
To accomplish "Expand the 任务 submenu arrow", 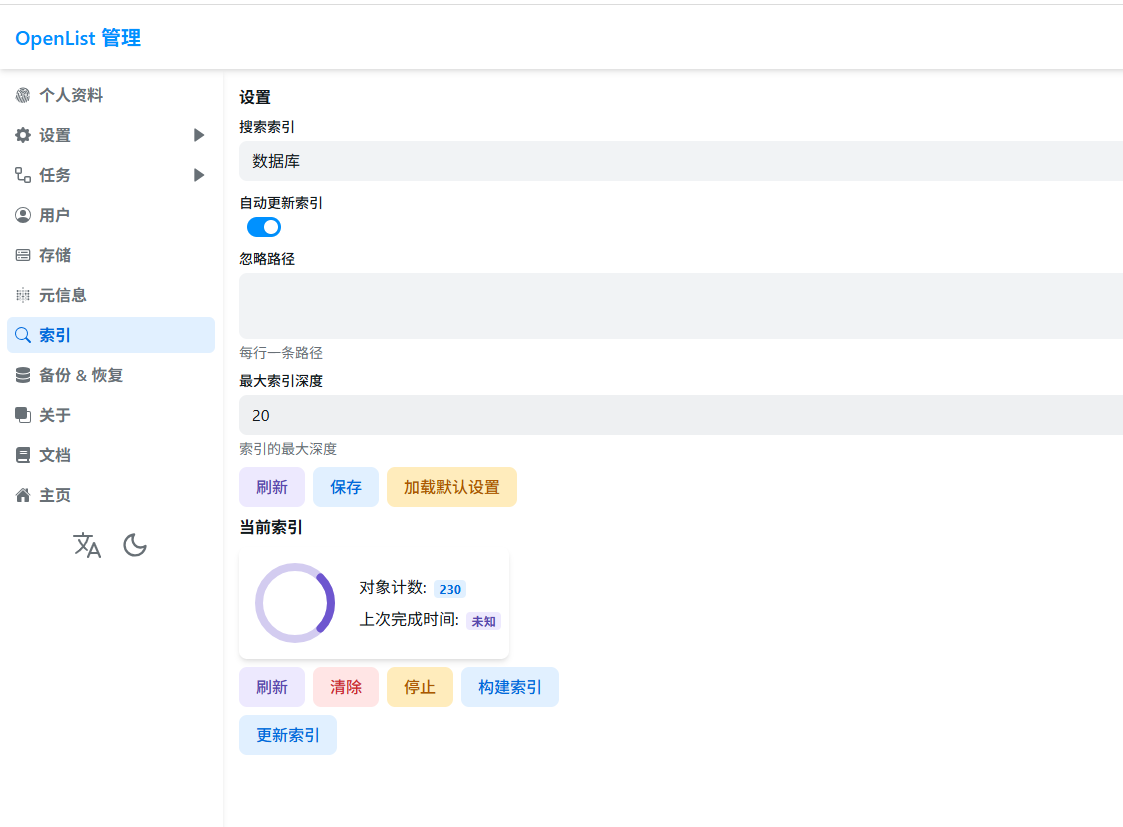I will (x=199, y=175).
